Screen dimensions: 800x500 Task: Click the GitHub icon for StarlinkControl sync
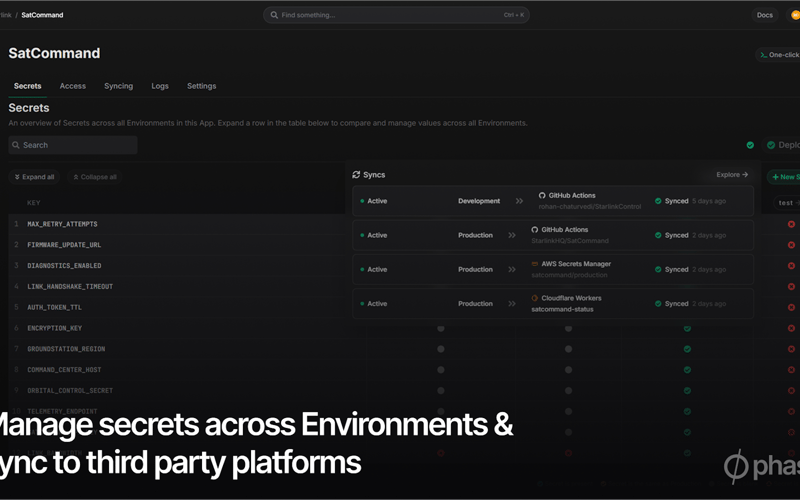pyautogui.click(x=542, y=195)
